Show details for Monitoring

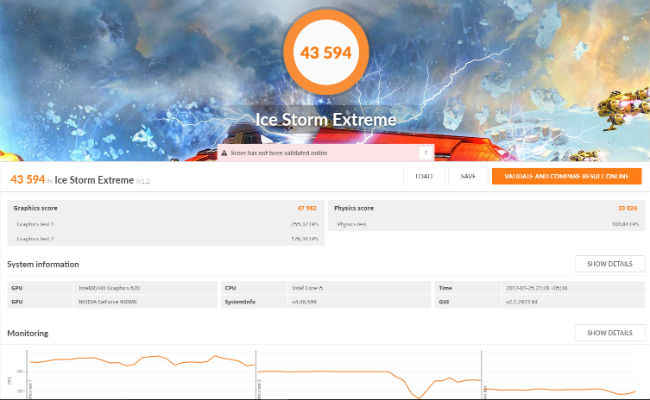(609, 332)
